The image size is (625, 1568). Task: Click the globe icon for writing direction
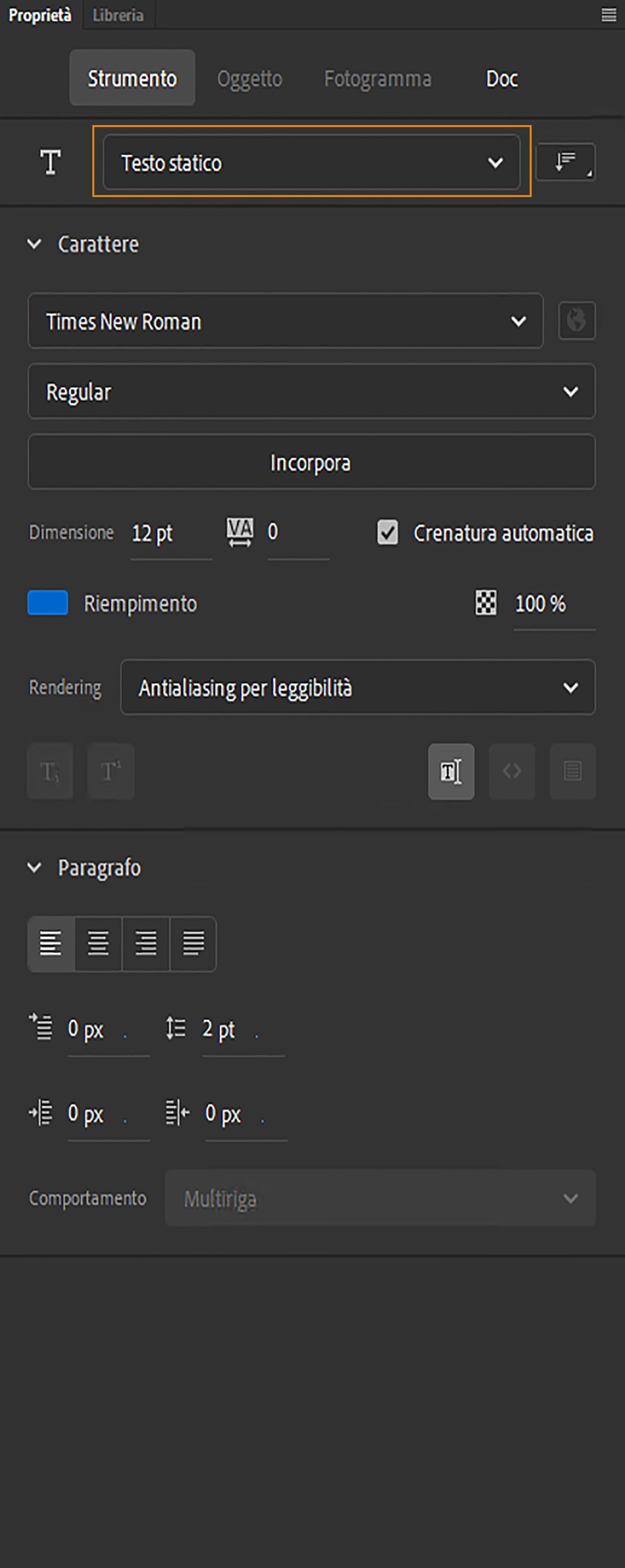click(576, 321)
